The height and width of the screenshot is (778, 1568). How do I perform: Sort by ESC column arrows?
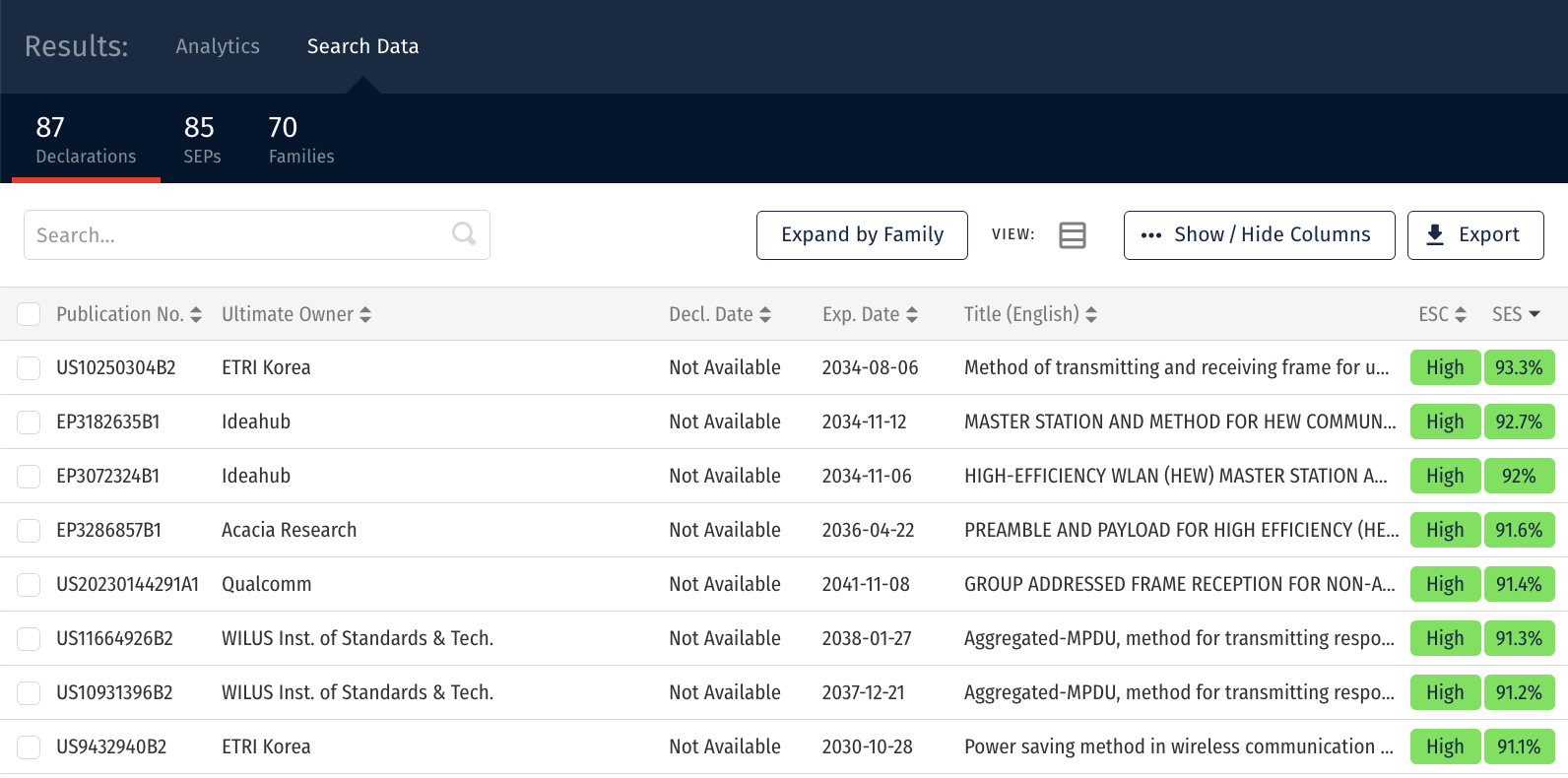coord(1461,314)
